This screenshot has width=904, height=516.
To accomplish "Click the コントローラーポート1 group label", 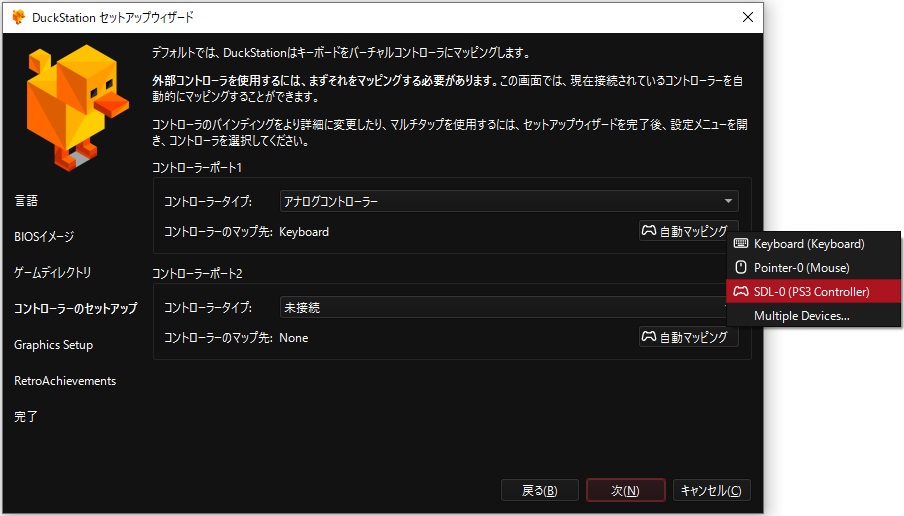I will [197, 167].
